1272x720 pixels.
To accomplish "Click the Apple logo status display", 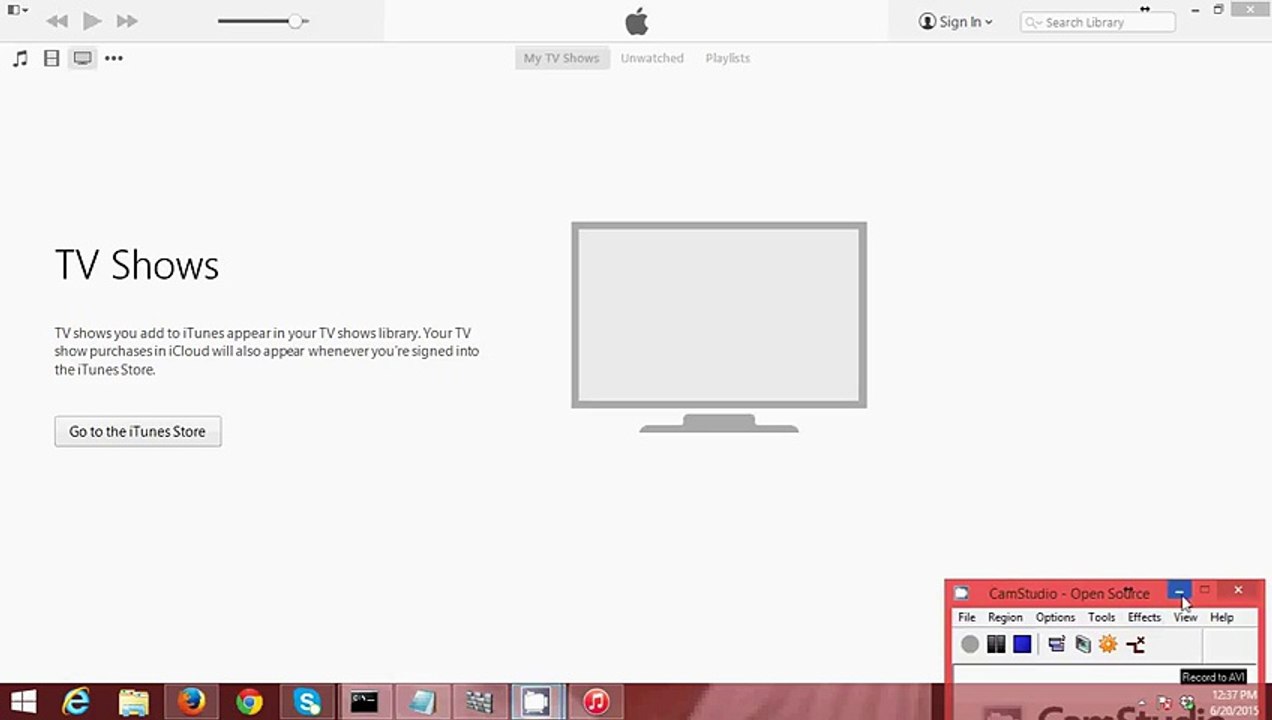I will [636, 21].
